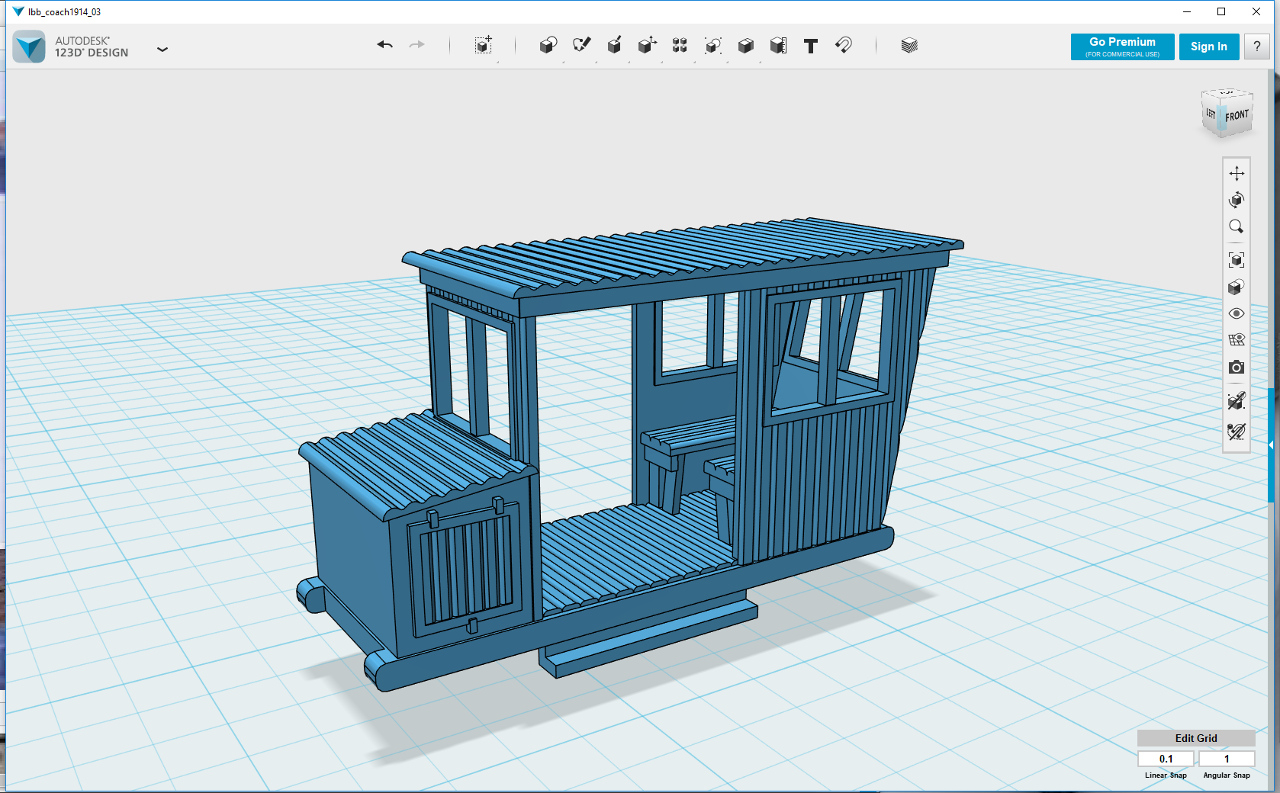This screenshot has width=1280, height=793.
Task: Undo the last action
Action: pyautogui.click(x=385, y=45)
